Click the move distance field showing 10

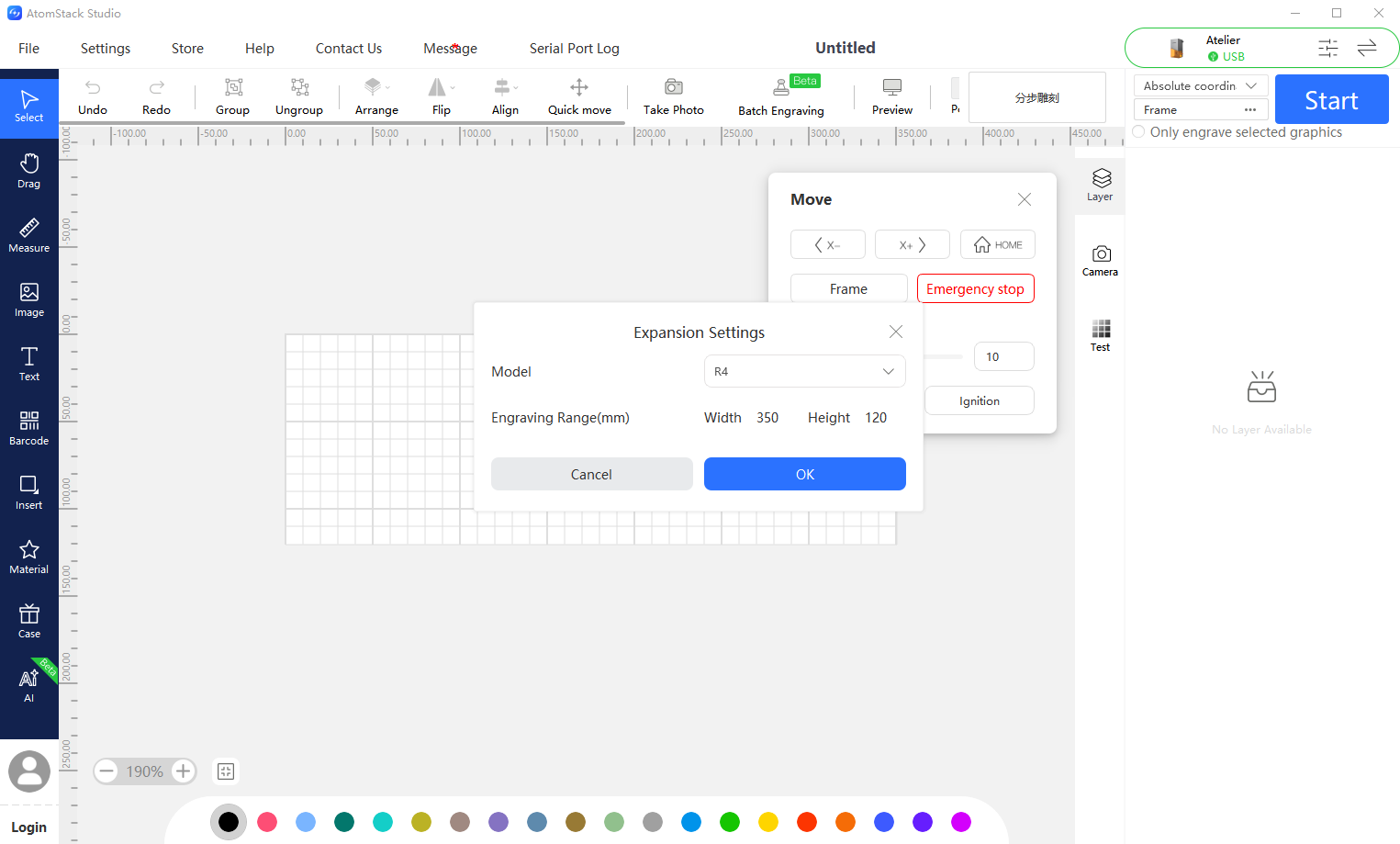coord(1003,356)
